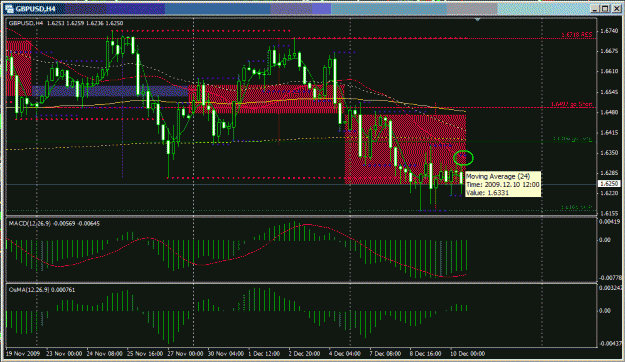Click the current price tag 1.6250
Screen dimensions: 625x362
[x=608, y=184]
